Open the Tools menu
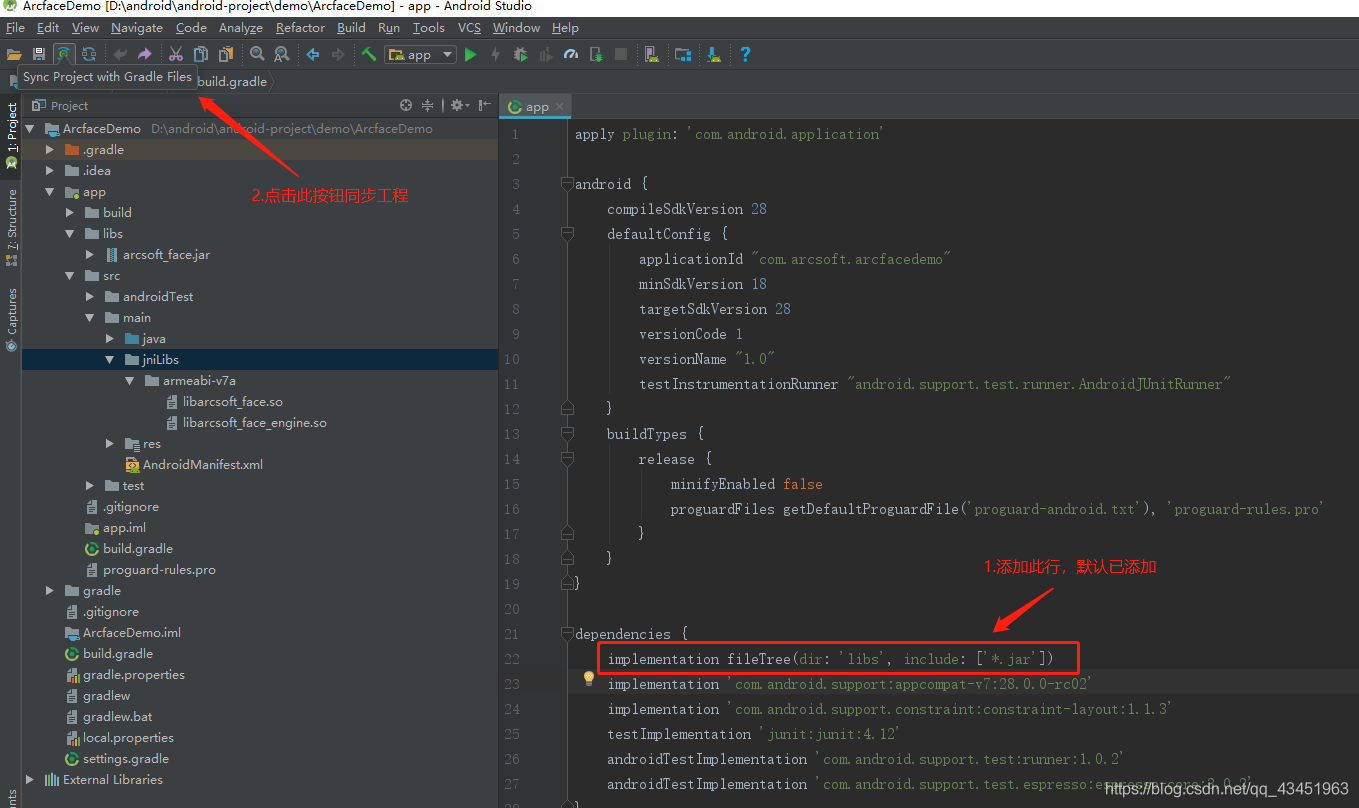The width and height of the screenshot is (1359, 808). click(429, 27)
